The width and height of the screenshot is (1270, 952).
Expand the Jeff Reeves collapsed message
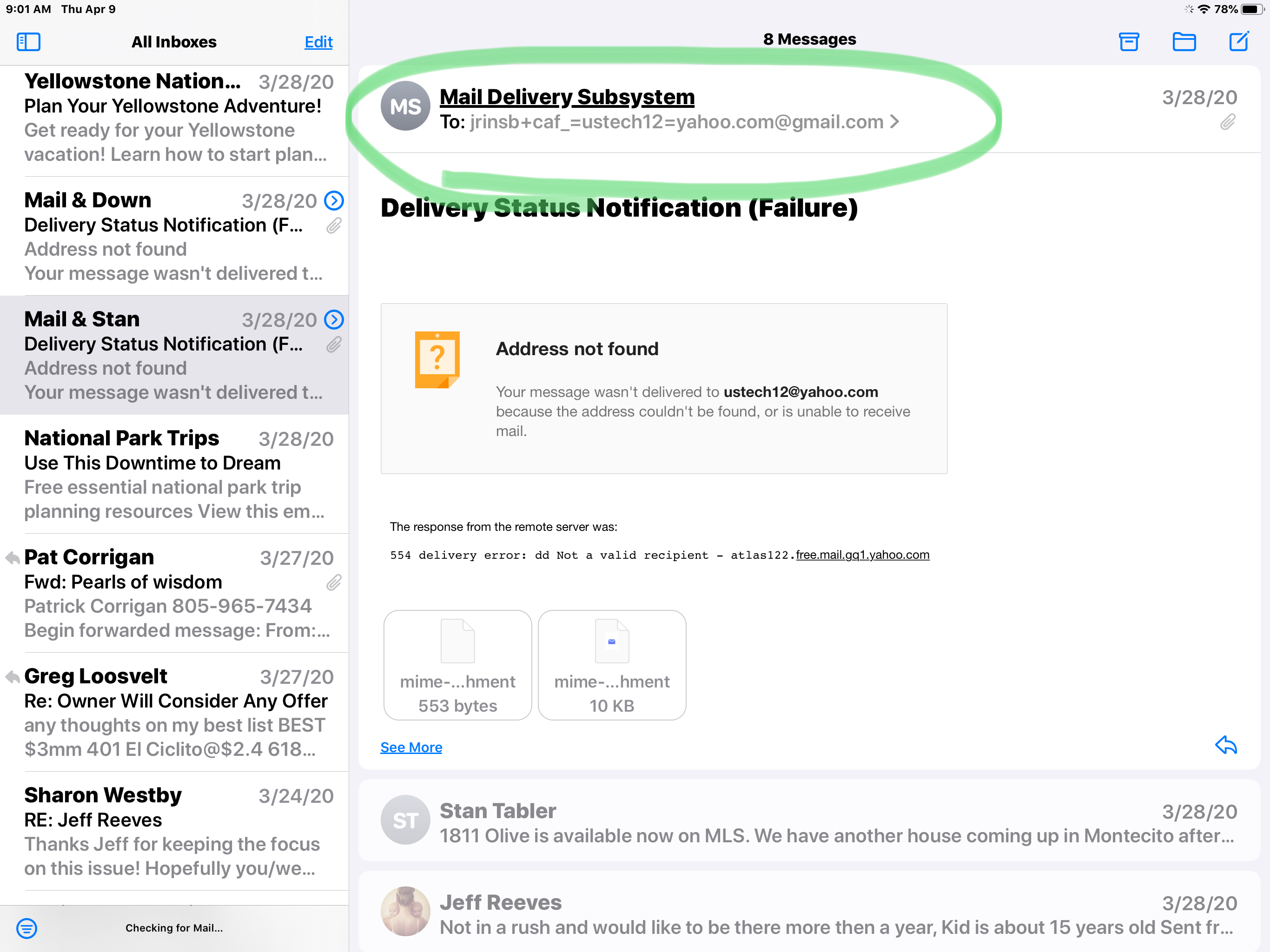click(809, 912)
